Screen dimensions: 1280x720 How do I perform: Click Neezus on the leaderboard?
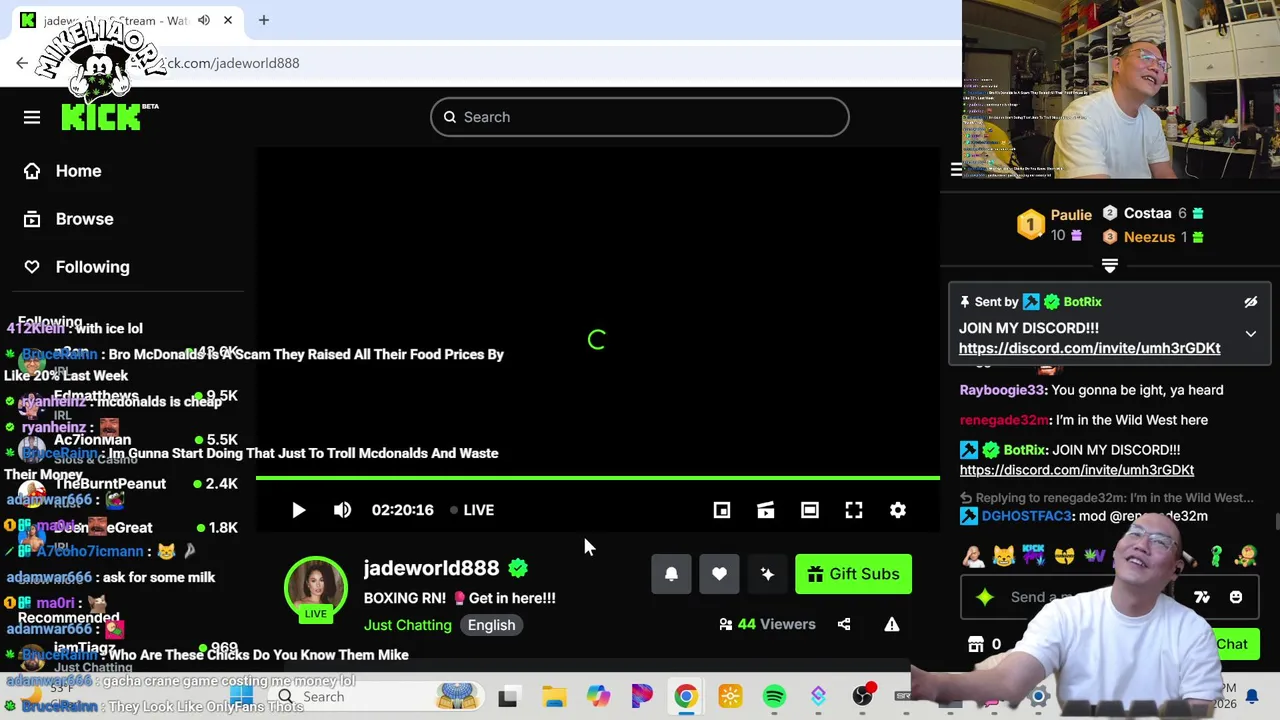coord(1149,237)
